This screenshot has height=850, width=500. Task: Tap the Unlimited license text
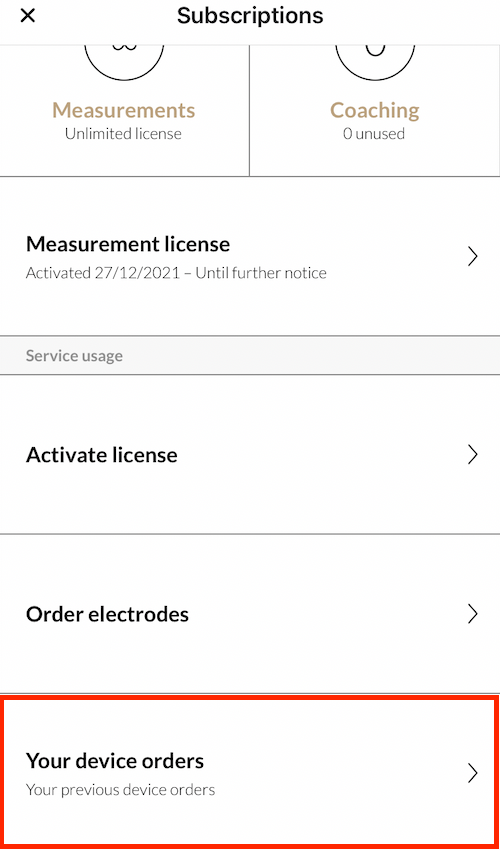[123, 134]
